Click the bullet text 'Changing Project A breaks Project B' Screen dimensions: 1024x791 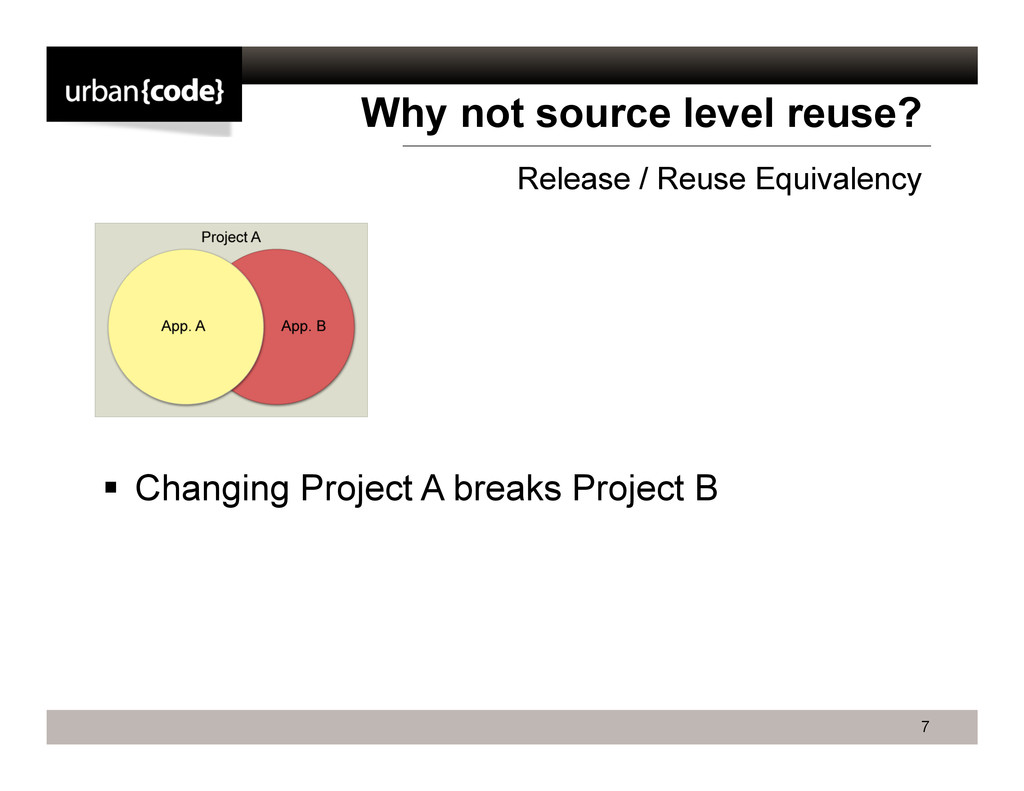pyautogui.click(x=426, y=489)
